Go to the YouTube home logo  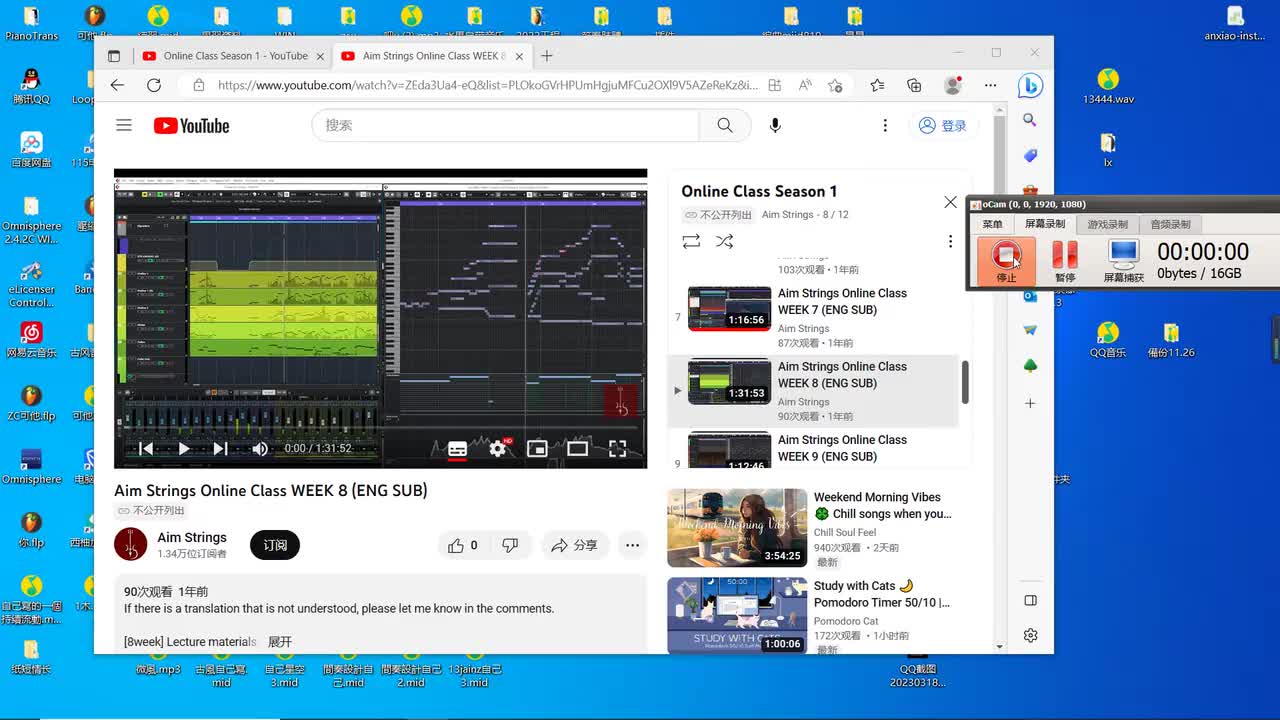[191, 125]
